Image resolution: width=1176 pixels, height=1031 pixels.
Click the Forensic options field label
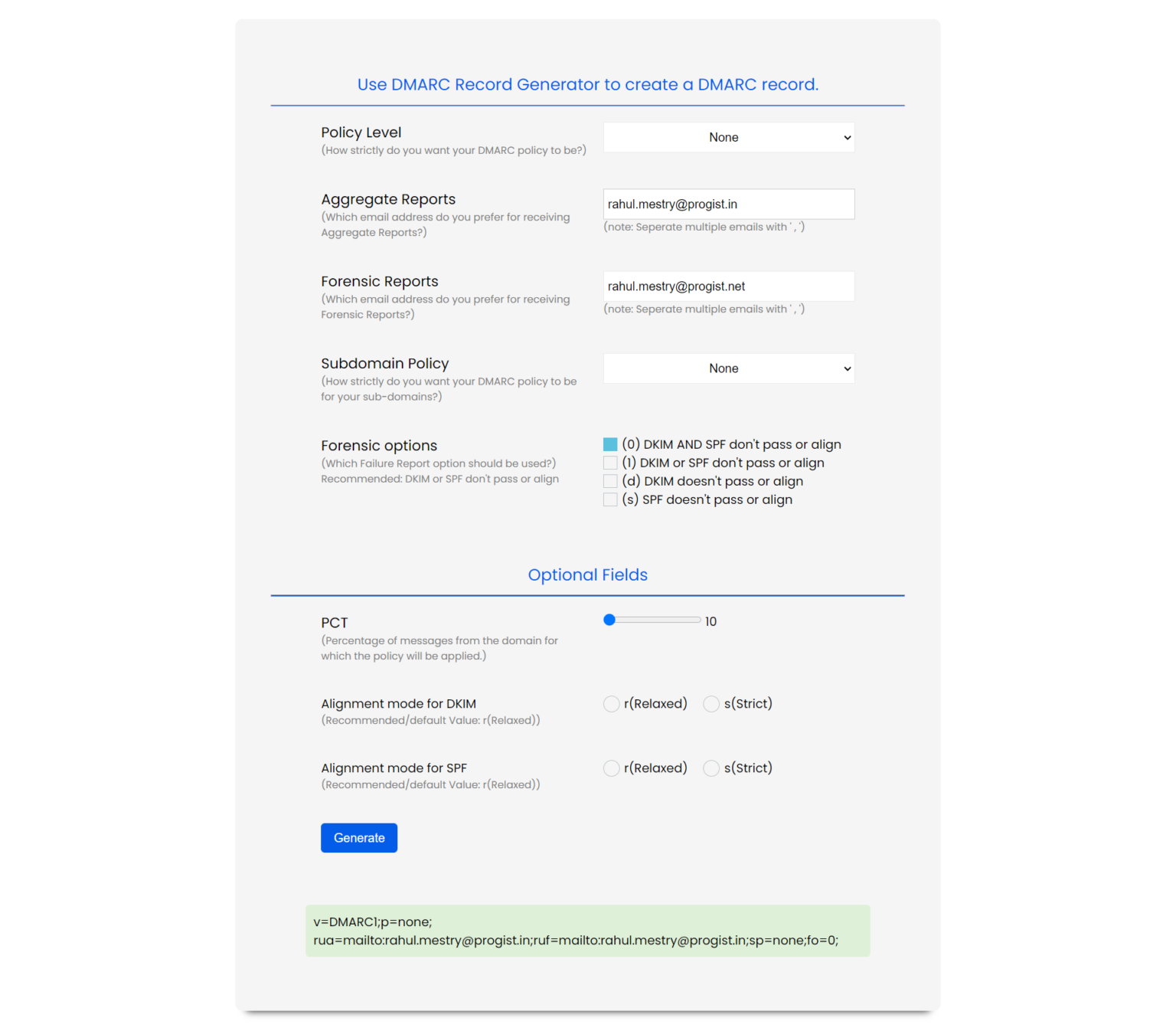click(x=379, y=446)
